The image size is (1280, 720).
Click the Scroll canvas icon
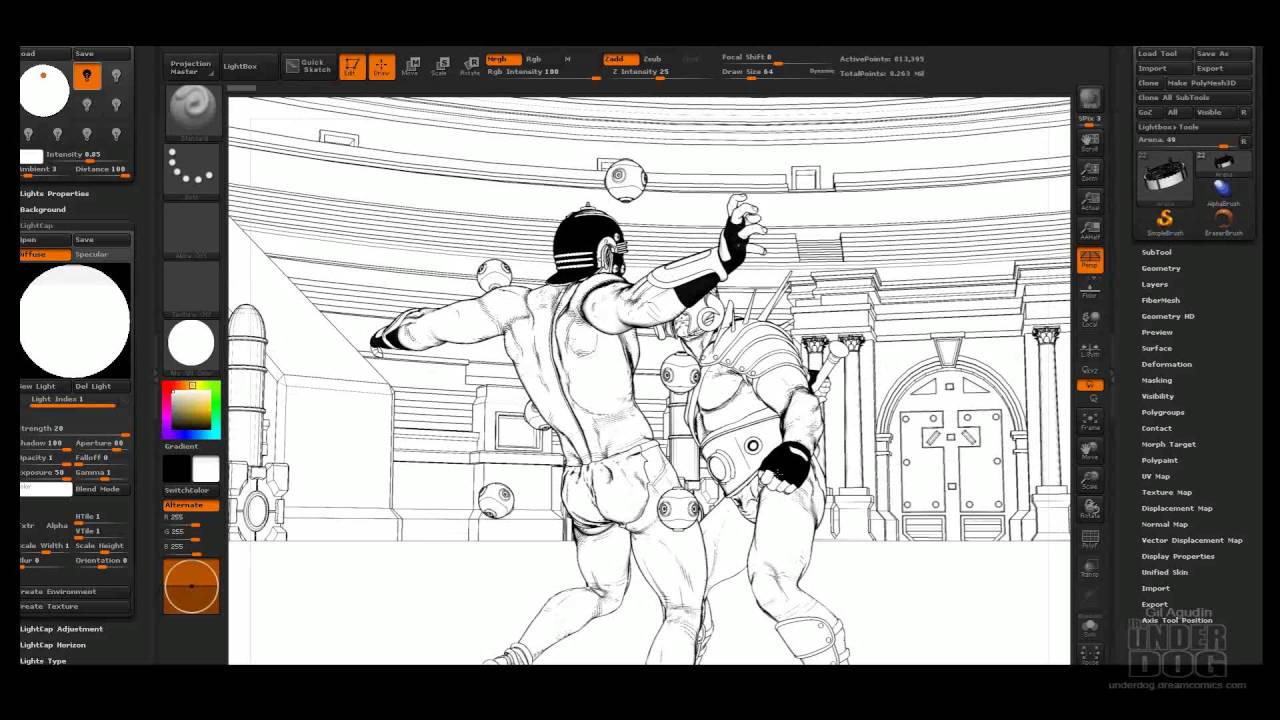[x=1090, y=141]
